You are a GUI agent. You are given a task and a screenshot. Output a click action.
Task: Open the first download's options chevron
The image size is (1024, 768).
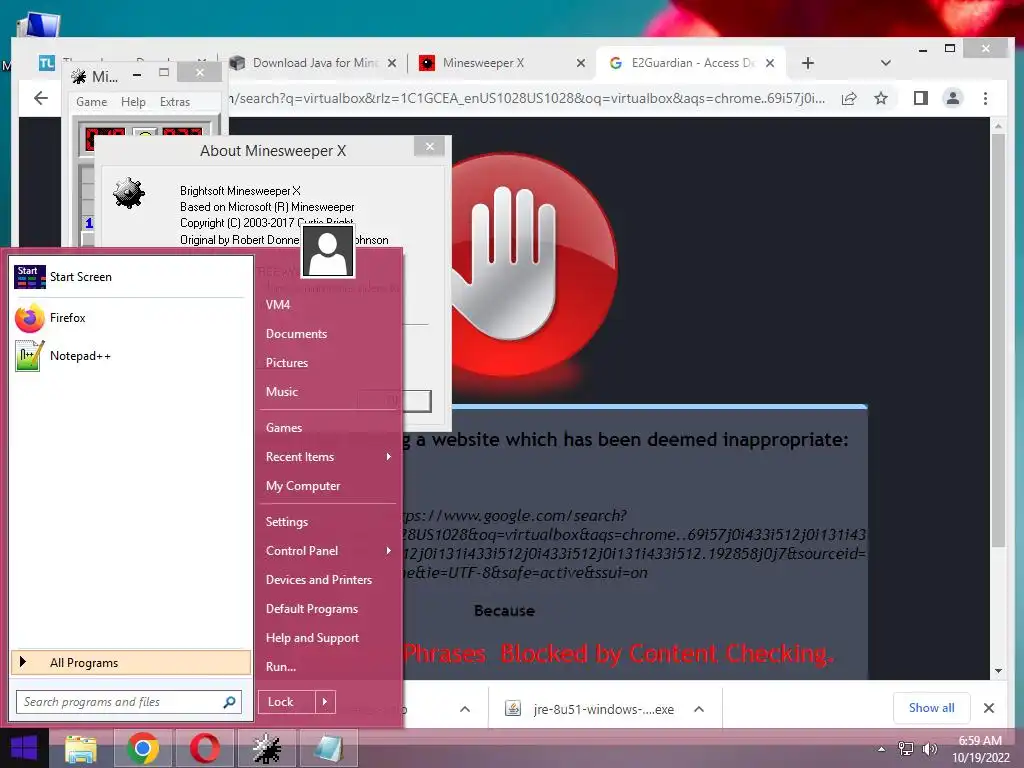pyautogui.click(x=465, y=709)
